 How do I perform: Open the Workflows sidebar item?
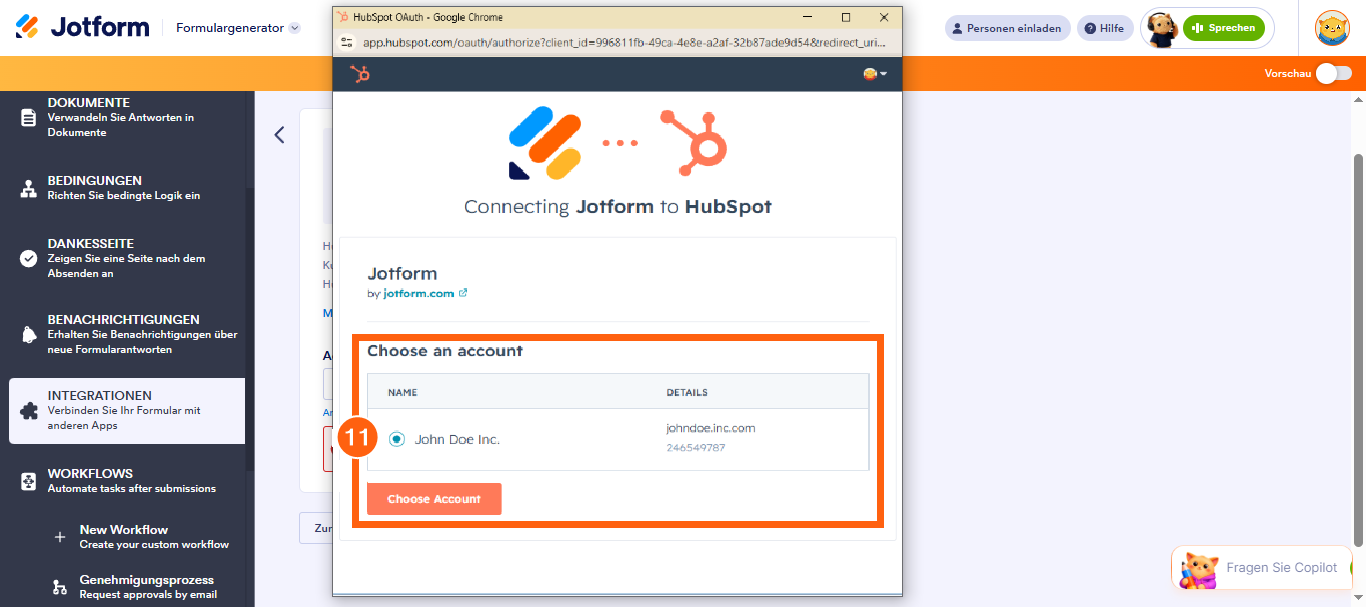[127, 480]
